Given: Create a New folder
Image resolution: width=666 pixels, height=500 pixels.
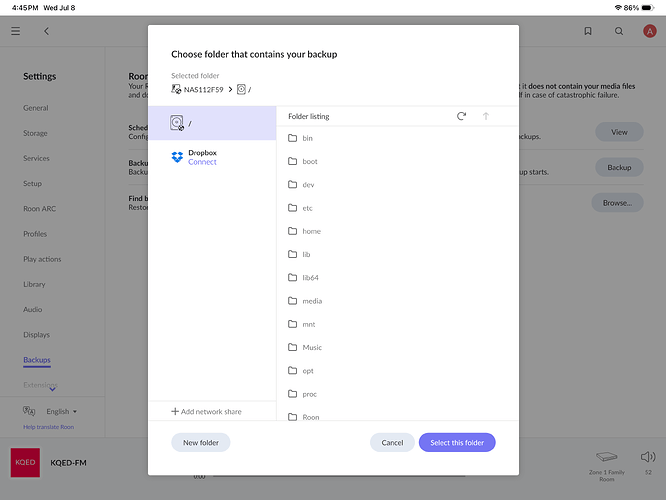Looking at the screenshot, I should click(x=201, y=443).
